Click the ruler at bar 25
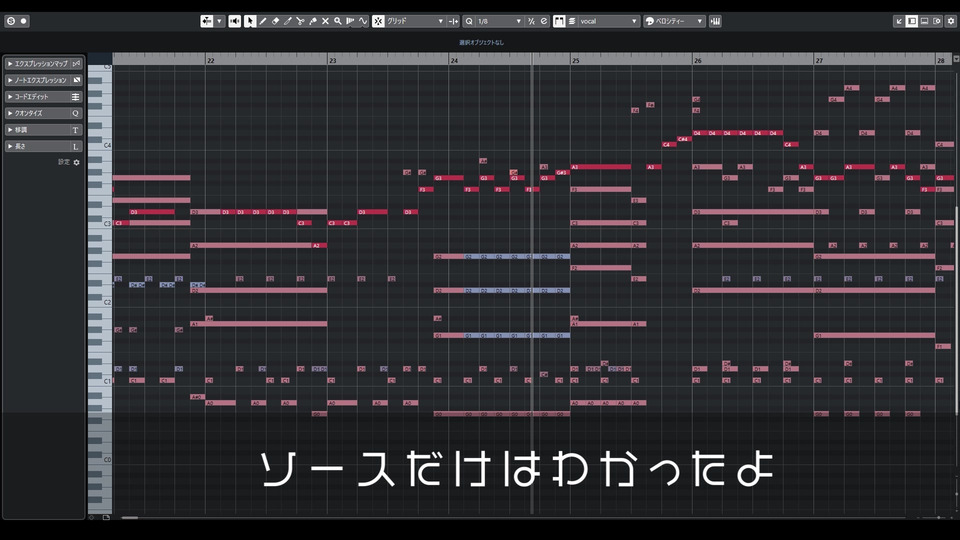Image resolution: width=960 pixels, height=540 pixels. tap(576, 60)
